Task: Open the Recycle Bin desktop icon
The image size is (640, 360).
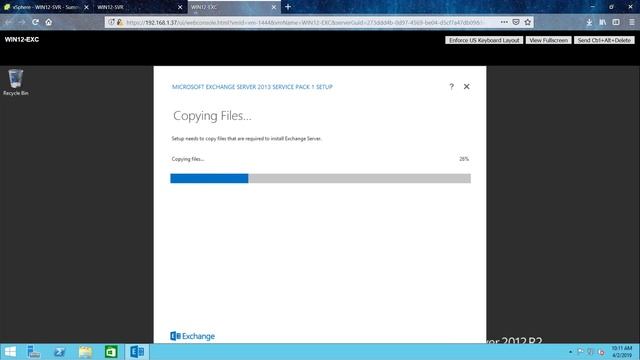Action: click(16, 82)
